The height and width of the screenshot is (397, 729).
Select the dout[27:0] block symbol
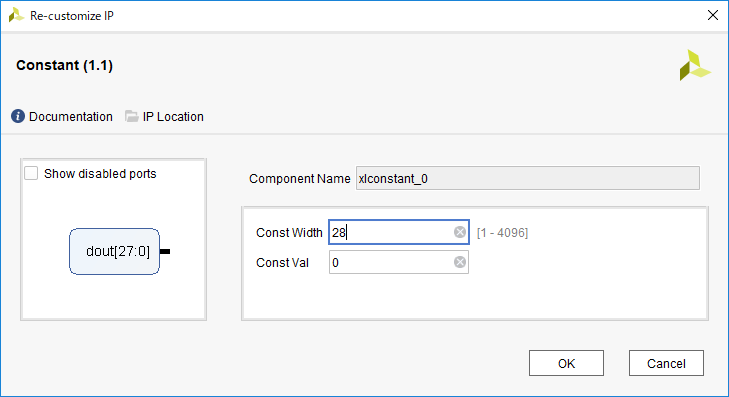[x=114, y=251]
